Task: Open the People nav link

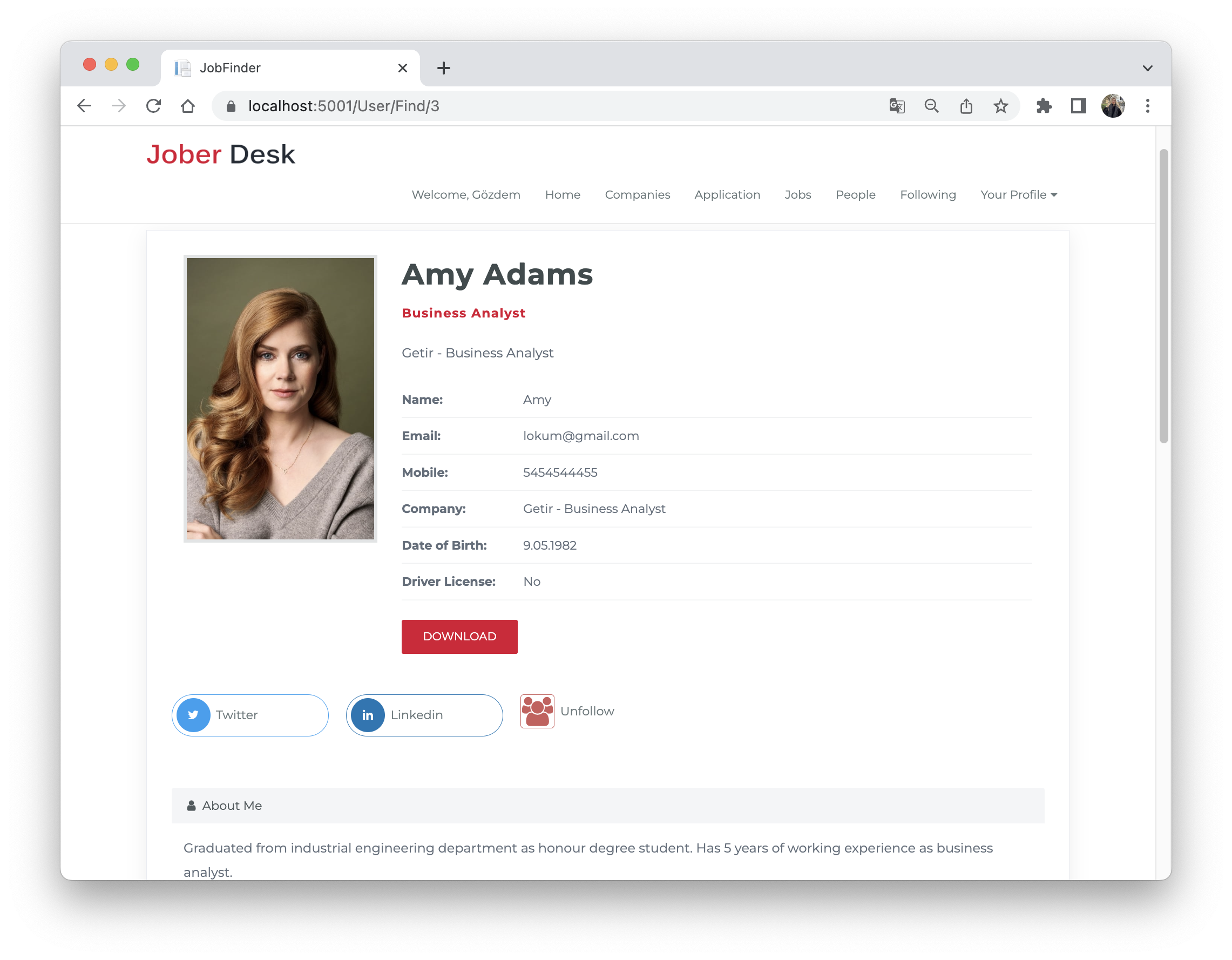Action: [855, 194]
